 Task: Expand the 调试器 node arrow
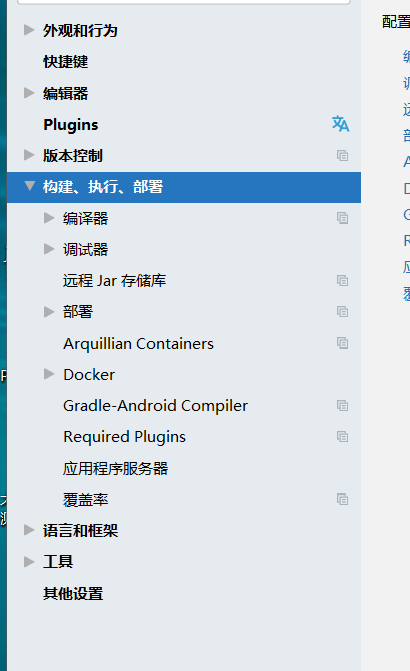49,249
